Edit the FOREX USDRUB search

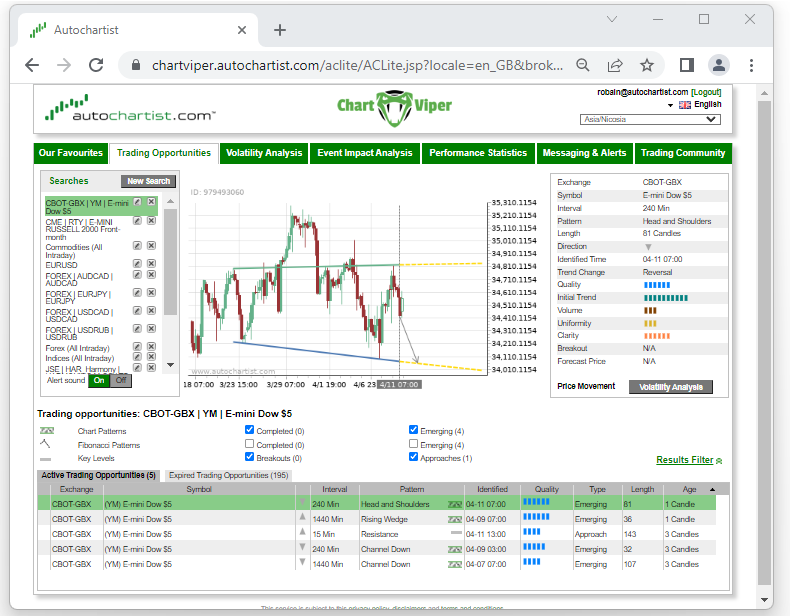[137, 329]
